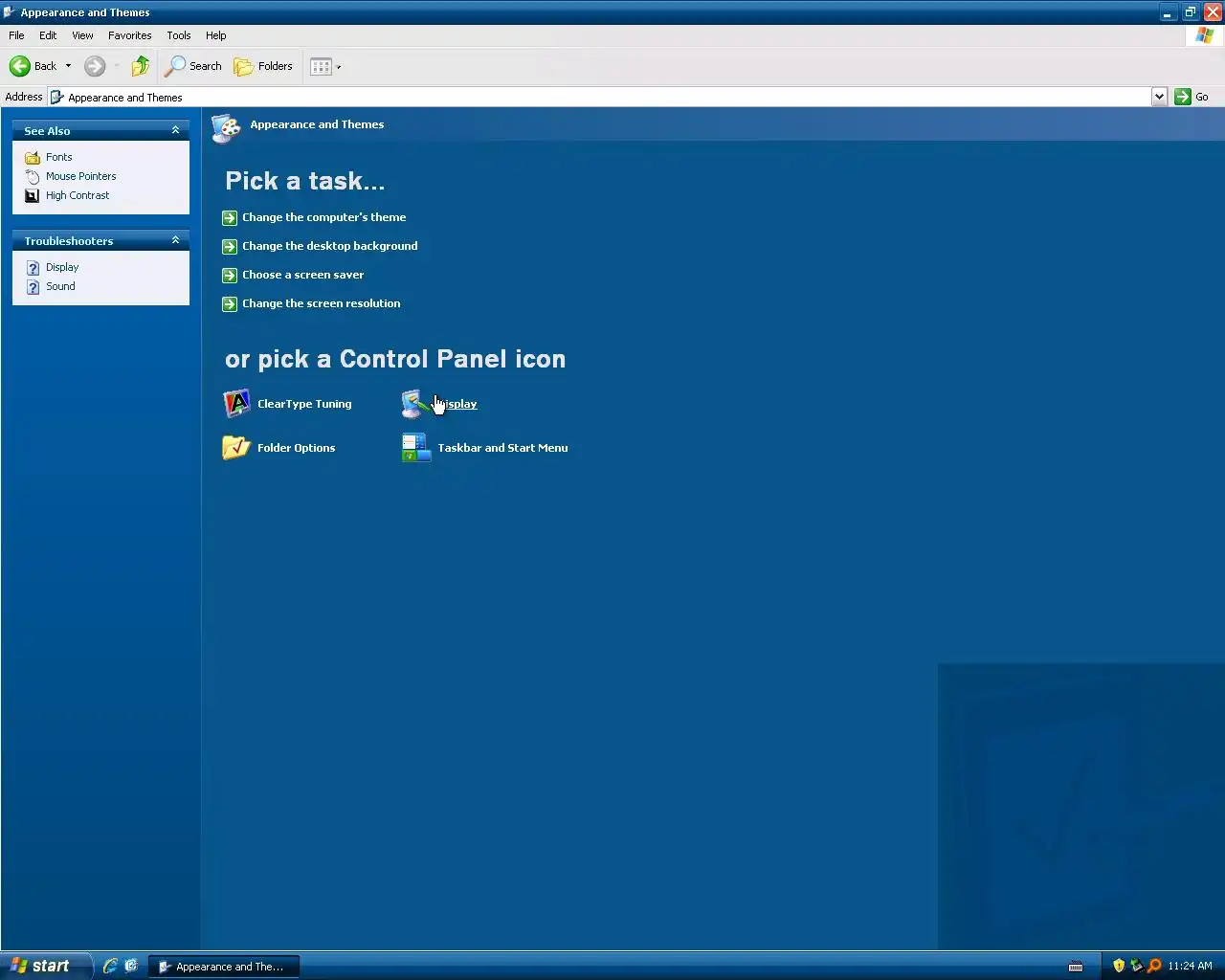Click the Sound troubleshooter help icon
The image size is (1225, 980).
[x=33, y=287]
